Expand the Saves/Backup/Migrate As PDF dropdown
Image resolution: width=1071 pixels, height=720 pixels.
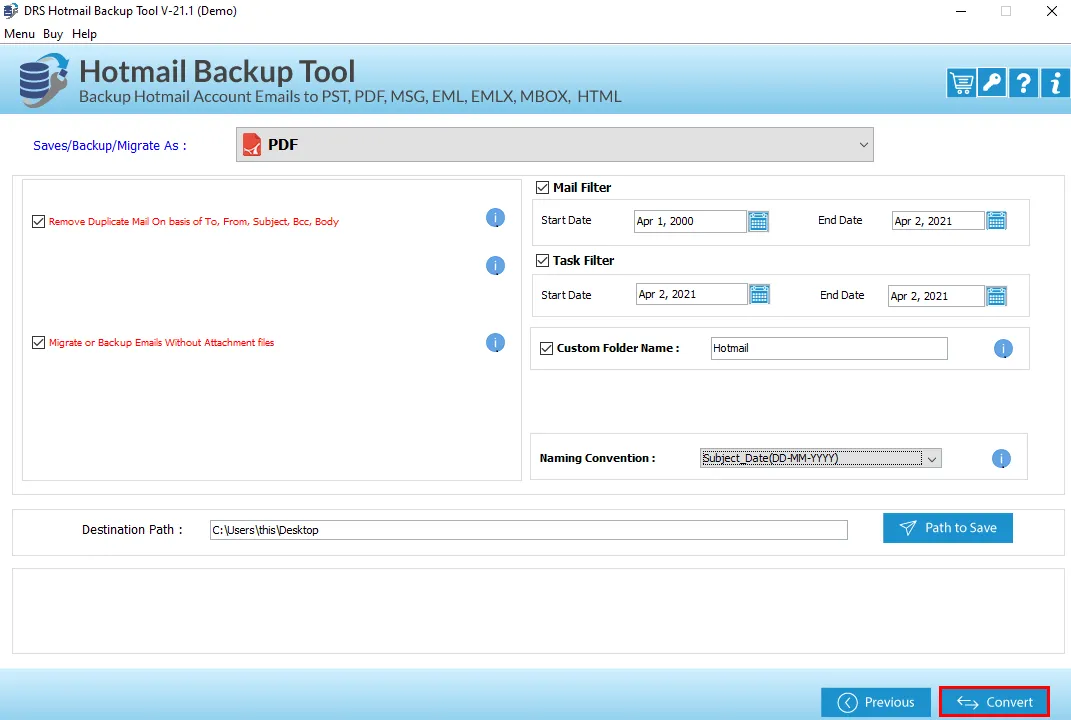point(555,145)
